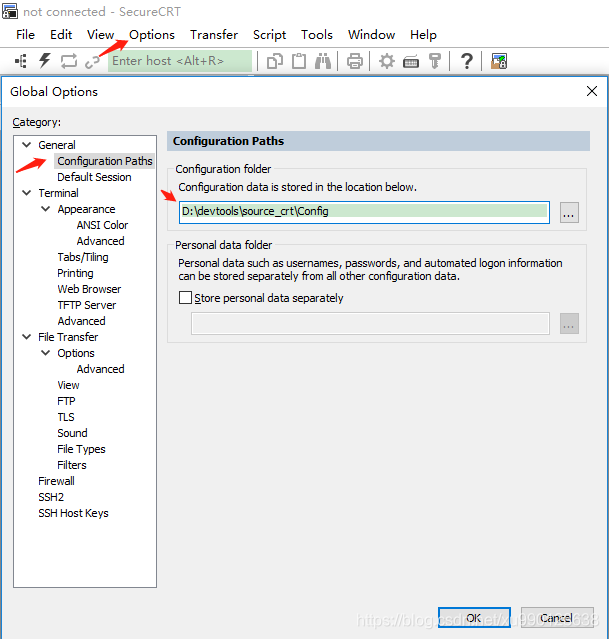The image size is (609, 639).
Task: Select TFTP Server in category tree
Action: click(86, 305)
